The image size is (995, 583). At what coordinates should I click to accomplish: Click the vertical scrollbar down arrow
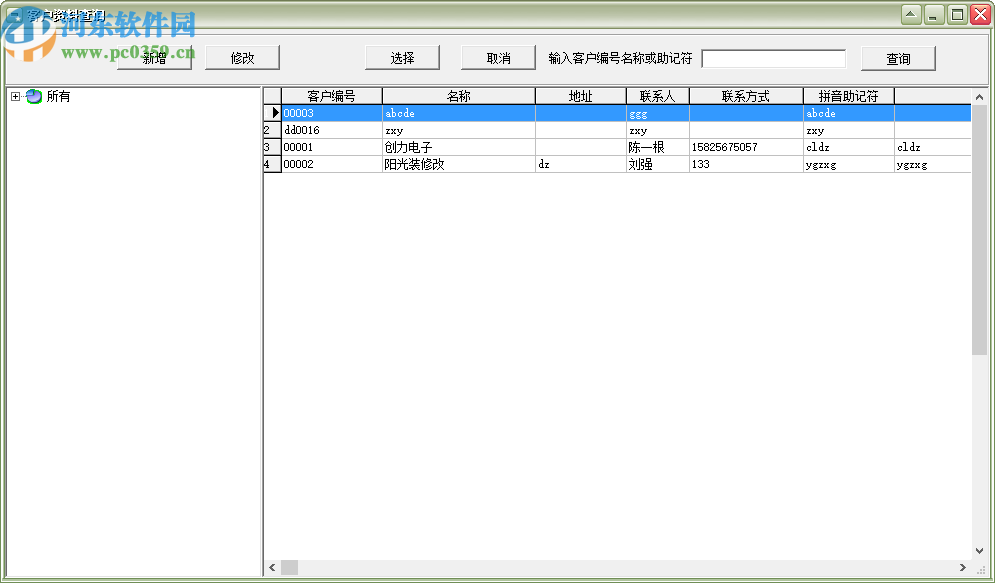pos(979,551)
